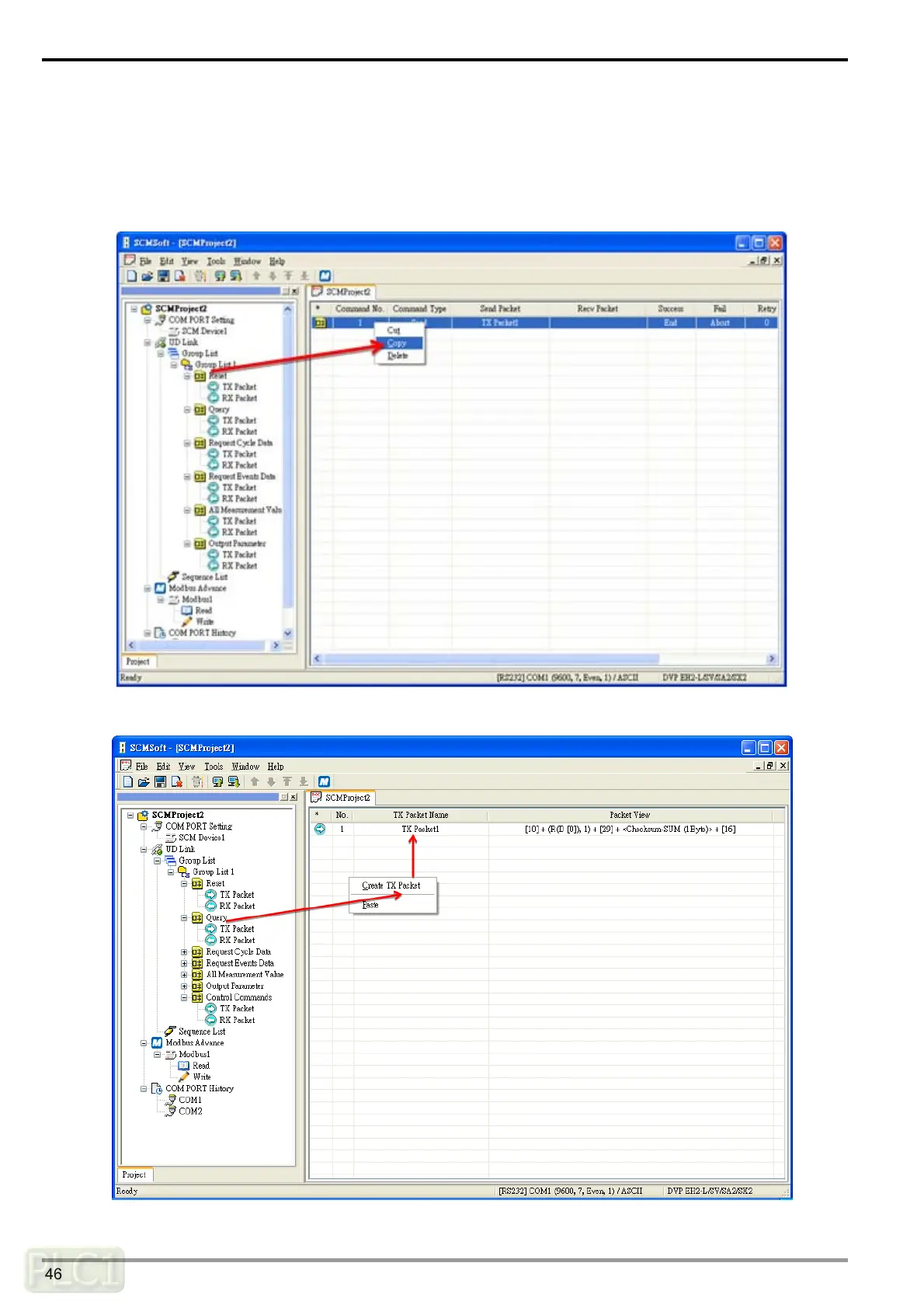
Task: Collapse Group List 1 node in lower tree
Action: 171,872
